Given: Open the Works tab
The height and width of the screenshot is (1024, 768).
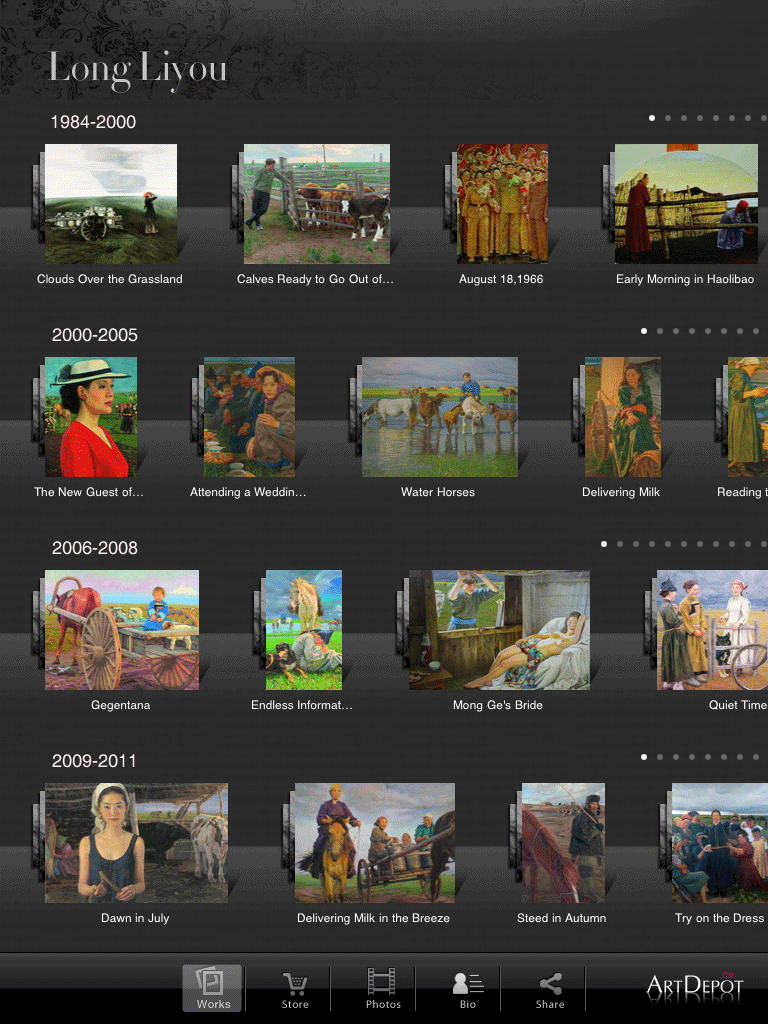Looking at the screenshot, I should (x=212, y=988).
